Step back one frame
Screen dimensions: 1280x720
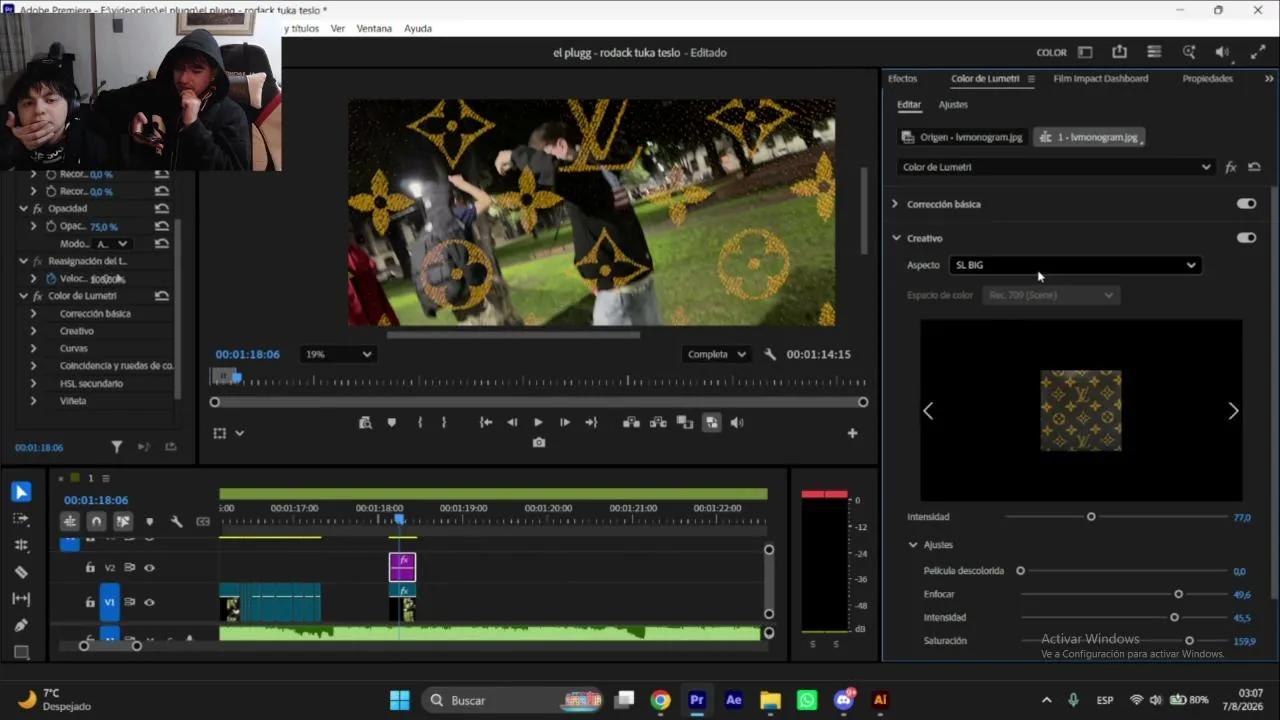click(x=512, y=423)
